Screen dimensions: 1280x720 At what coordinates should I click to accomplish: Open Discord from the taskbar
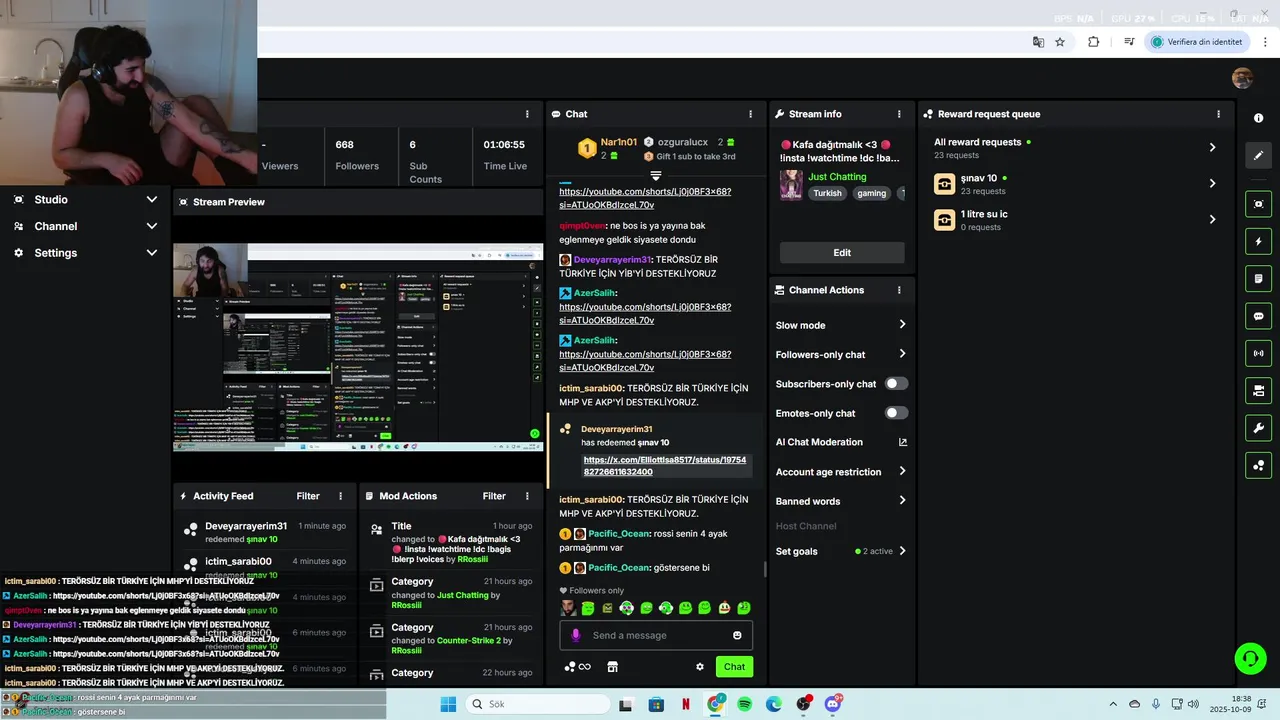(x=833, y=704)
